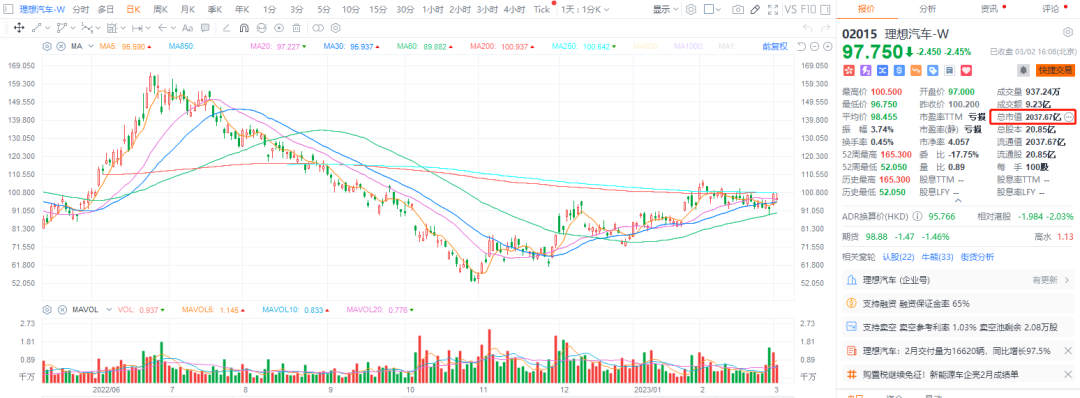The image size is (1080, 398).
Task: Click the pencil draw icon
Action: [755, 10]
